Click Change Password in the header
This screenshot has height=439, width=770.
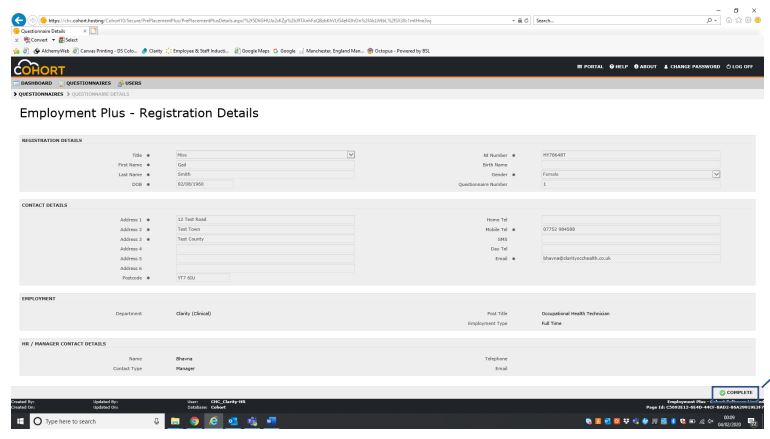pyautogui.click(x=692, y=67)
